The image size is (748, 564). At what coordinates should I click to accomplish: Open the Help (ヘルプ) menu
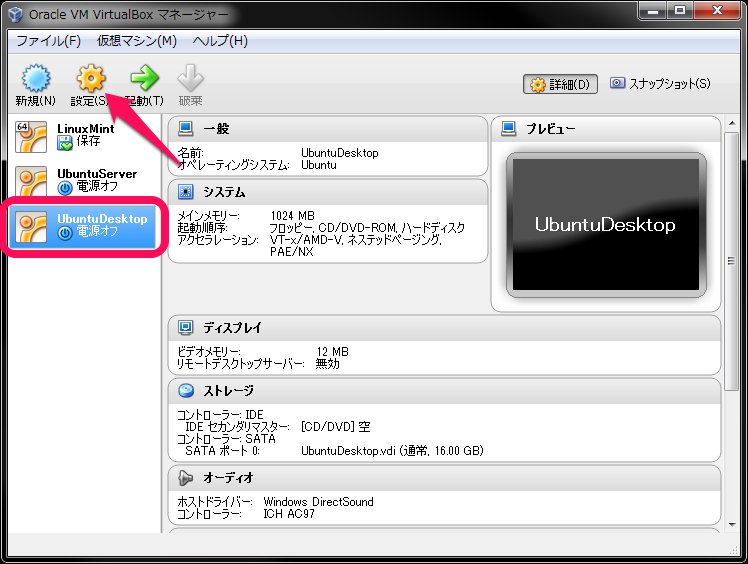click(220, 41)
